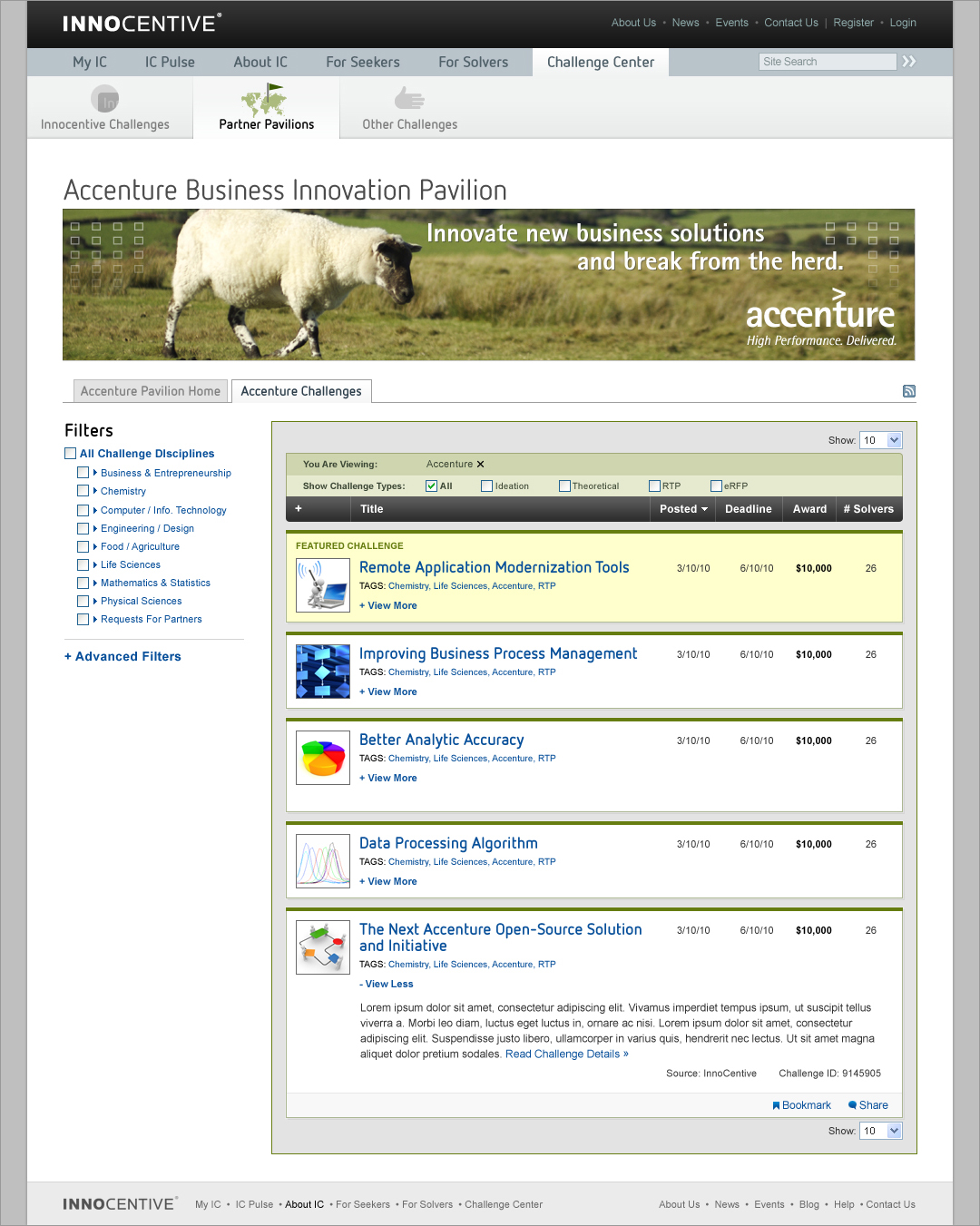Open the Challenge Center nav tab
Viewport: 980px width, 1226px height.
point(601,62)
